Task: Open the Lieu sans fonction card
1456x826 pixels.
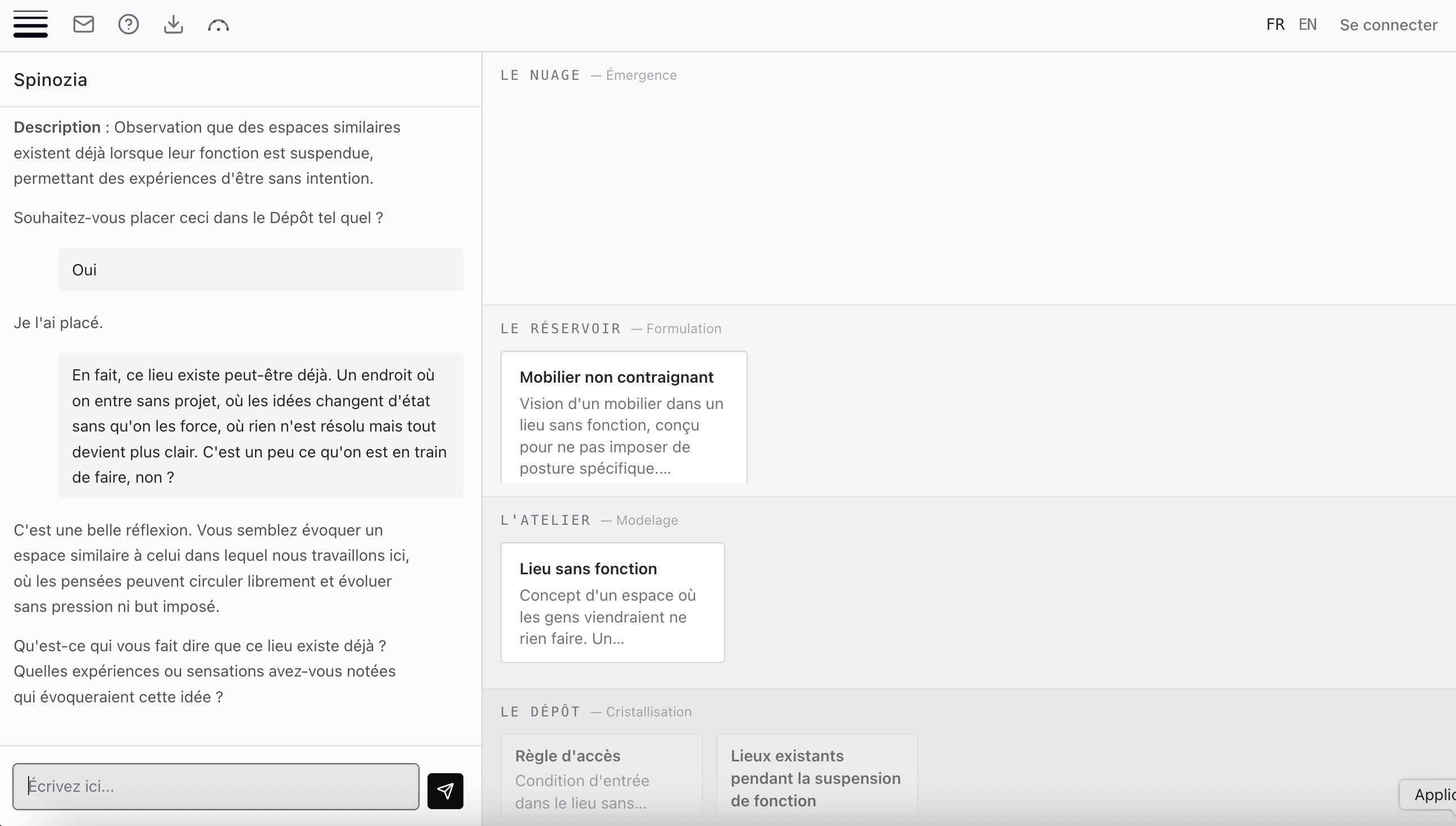Action: 612,601
